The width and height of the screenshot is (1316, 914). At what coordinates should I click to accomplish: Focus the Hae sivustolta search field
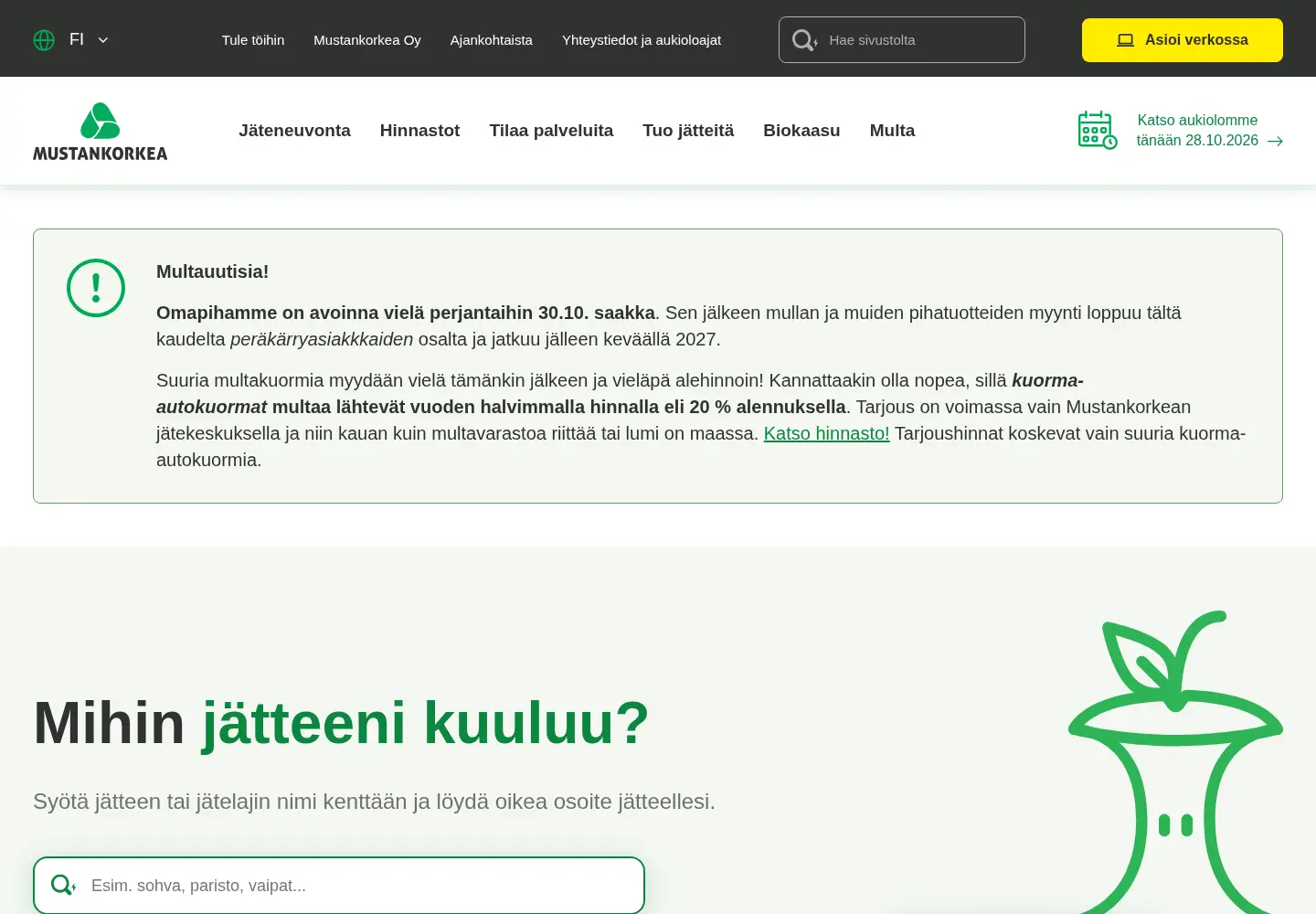(902, 40)
